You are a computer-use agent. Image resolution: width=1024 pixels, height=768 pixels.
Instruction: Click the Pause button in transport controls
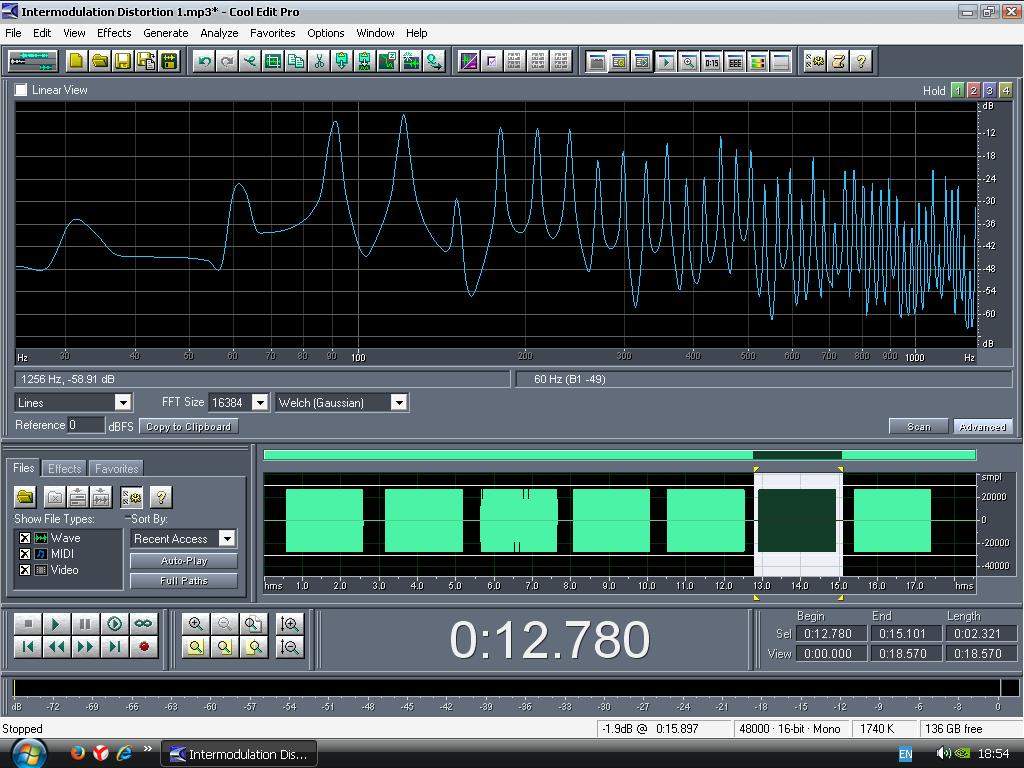(x=85, y=624)
